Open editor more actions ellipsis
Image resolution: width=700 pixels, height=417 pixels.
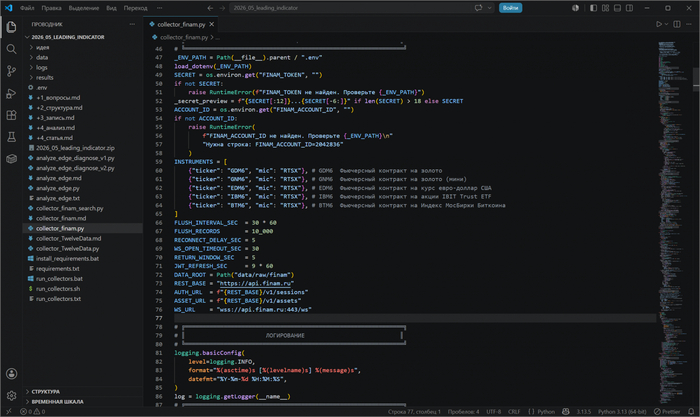690,24
